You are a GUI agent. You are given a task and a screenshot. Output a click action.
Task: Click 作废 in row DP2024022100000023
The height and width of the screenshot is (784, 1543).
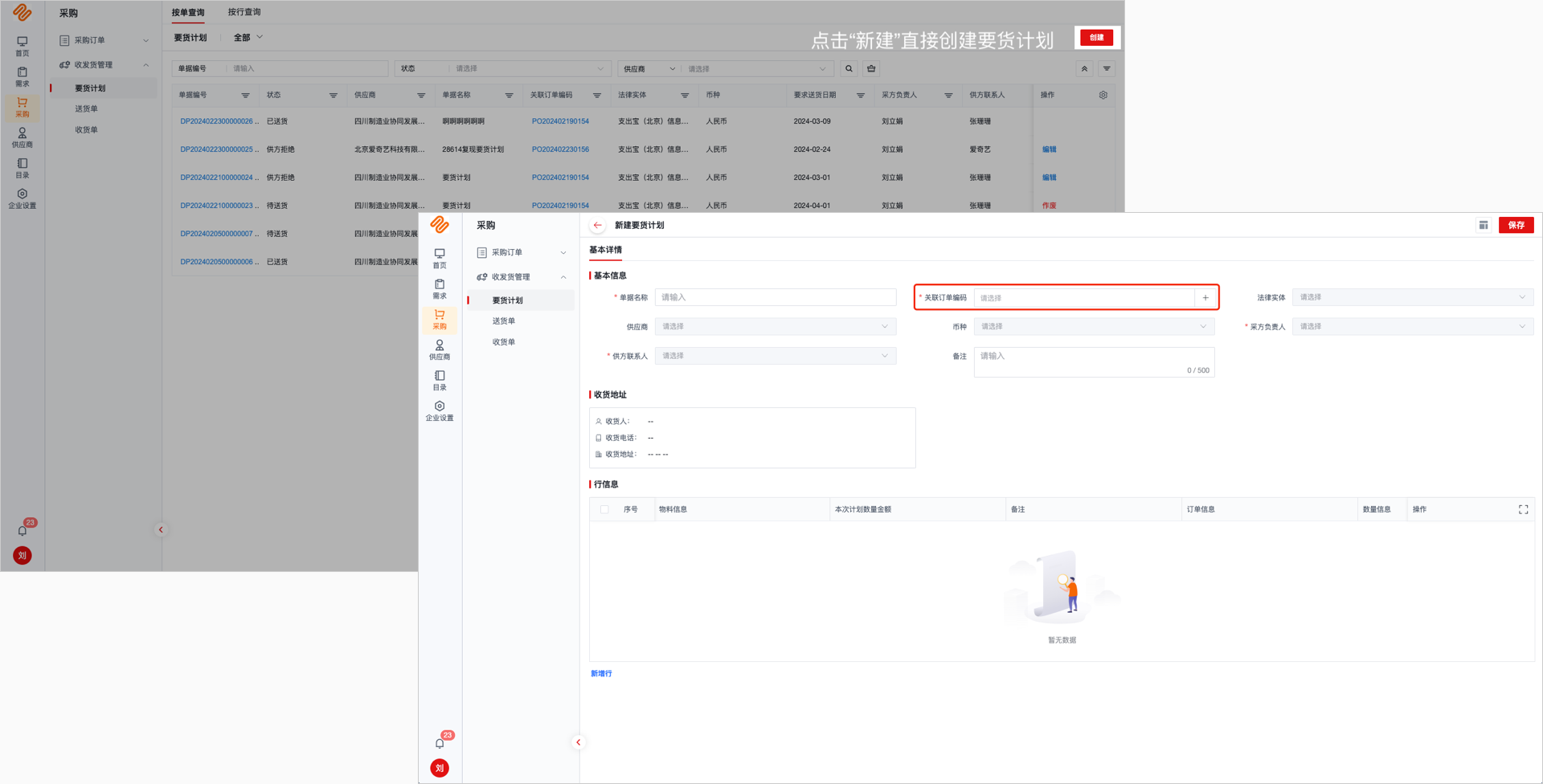[x=1050, y=206]
